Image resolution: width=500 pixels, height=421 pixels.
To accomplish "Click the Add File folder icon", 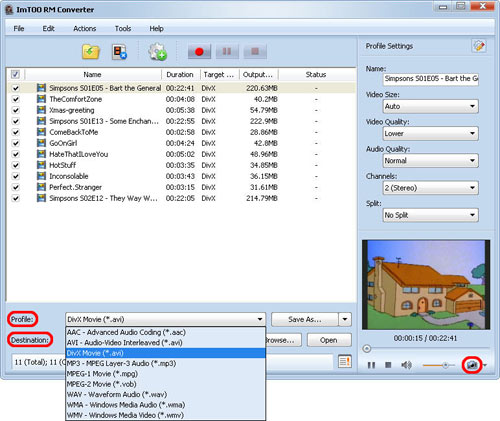I will click(x=91, y=52).
